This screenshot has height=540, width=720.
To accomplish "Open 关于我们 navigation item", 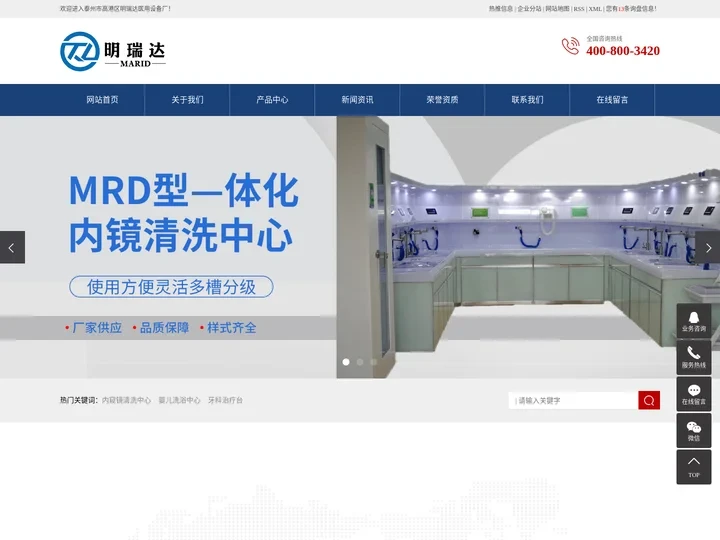I will coord(187,100).
